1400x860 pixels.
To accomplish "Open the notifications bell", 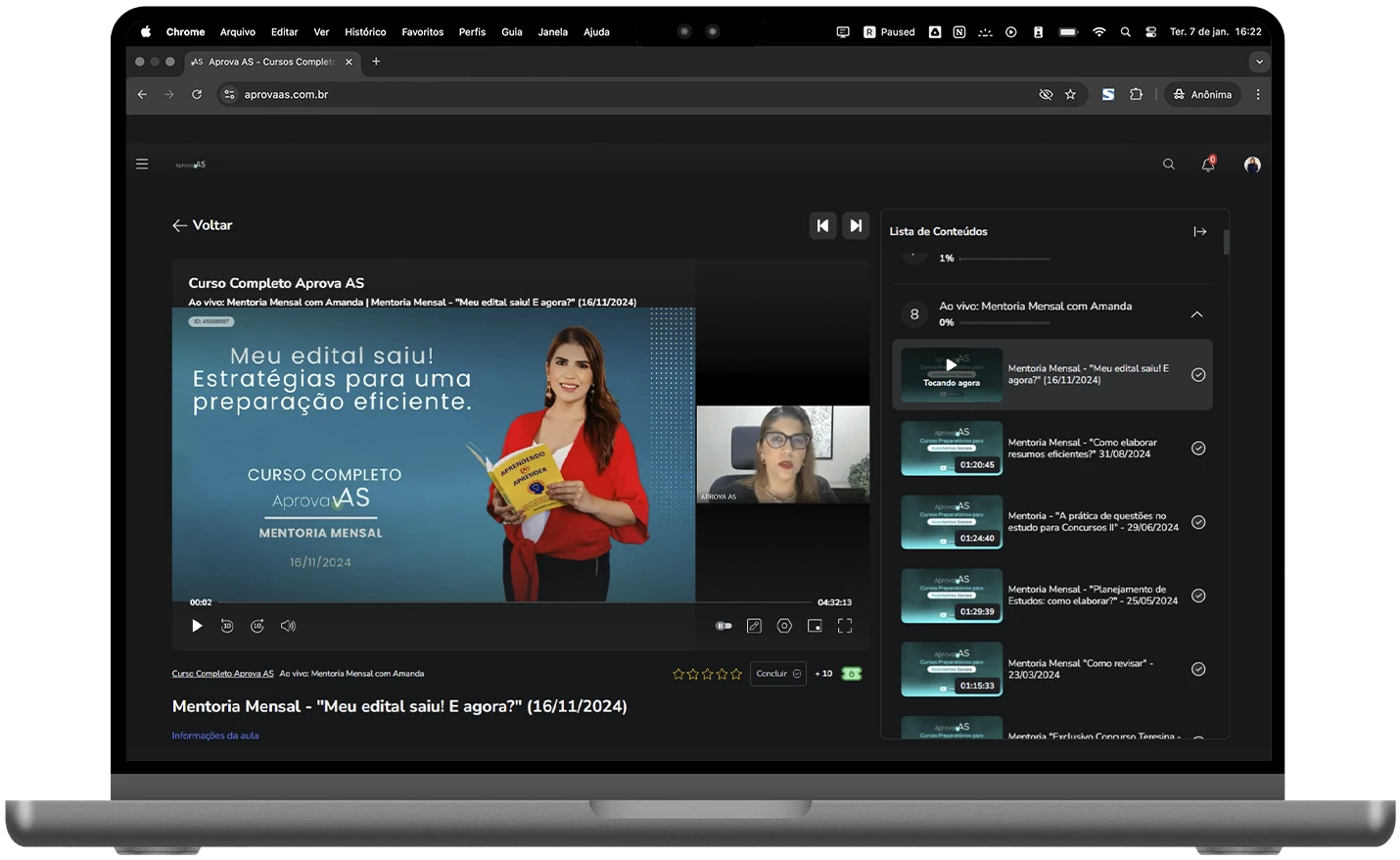I will tap(1208, 165).
